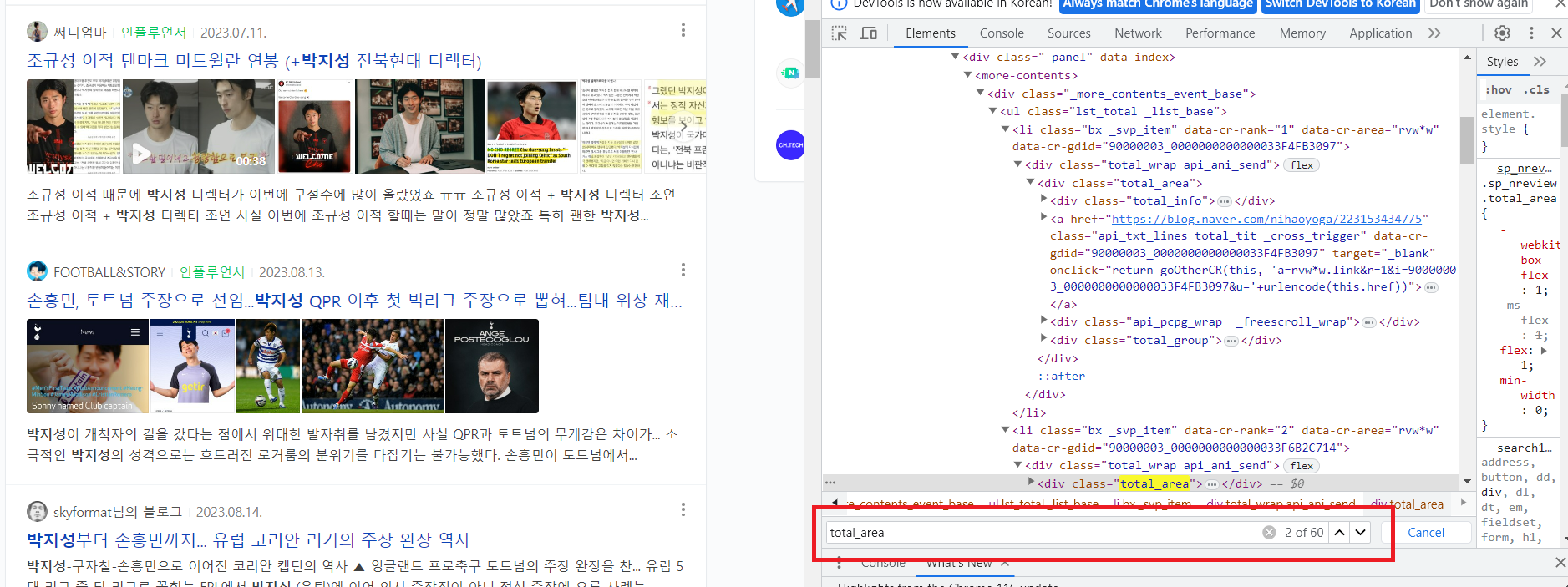Expand the highlighted total_area div node

click(1031, 483)
